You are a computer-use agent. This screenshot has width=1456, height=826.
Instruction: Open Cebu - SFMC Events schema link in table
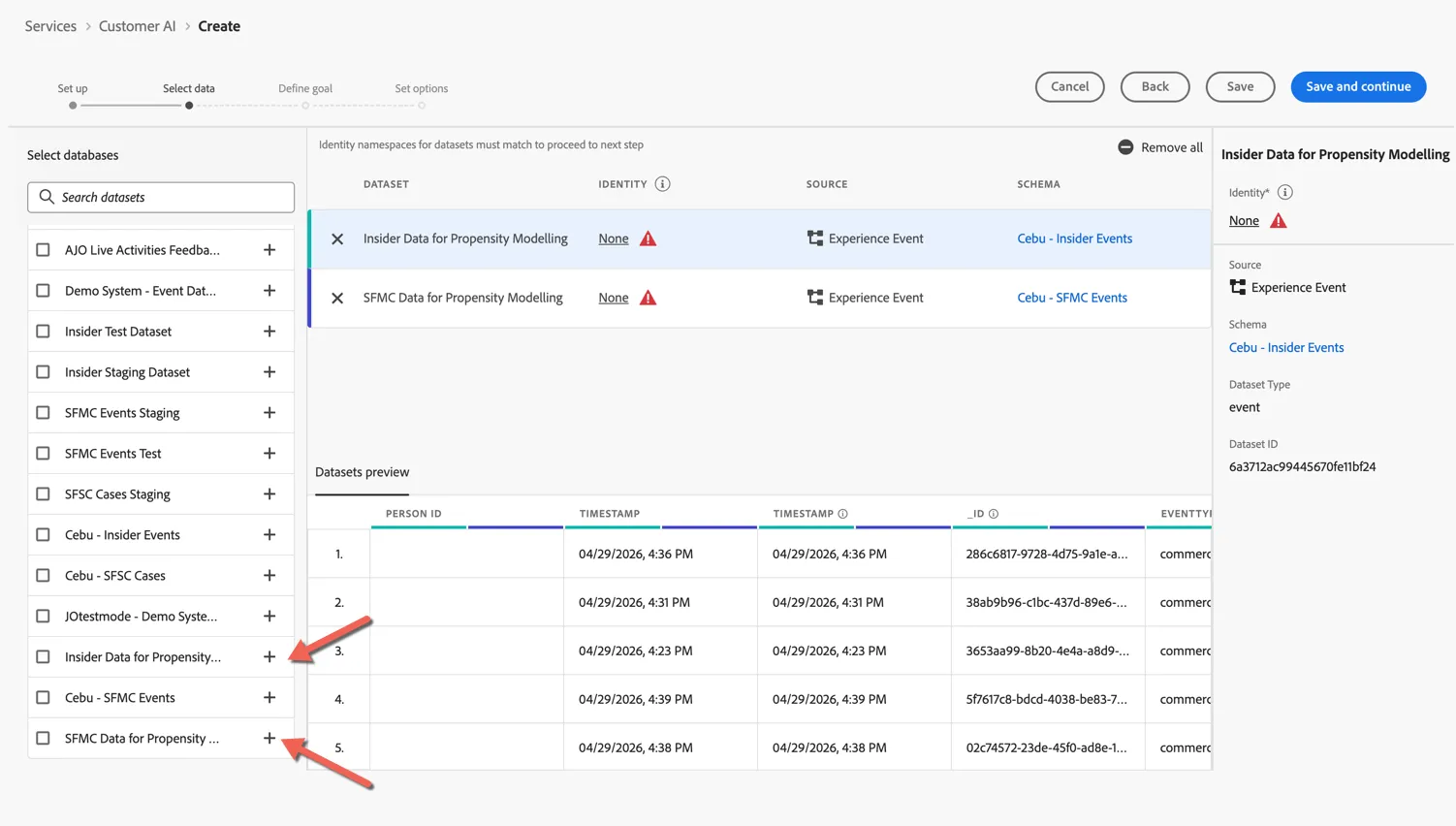click(x=1072, y=298)
